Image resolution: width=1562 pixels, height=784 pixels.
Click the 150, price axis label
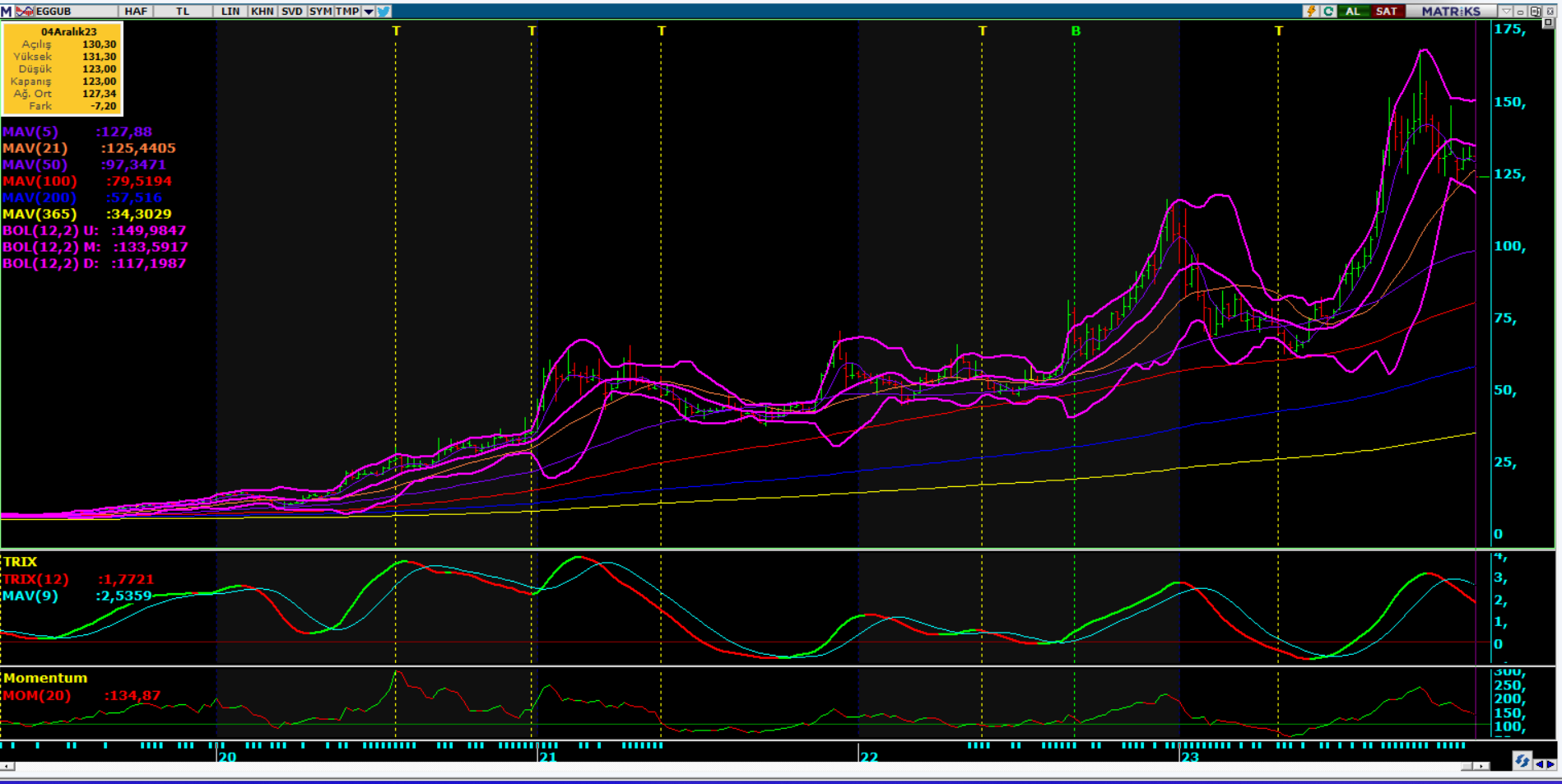(1510, 102)
